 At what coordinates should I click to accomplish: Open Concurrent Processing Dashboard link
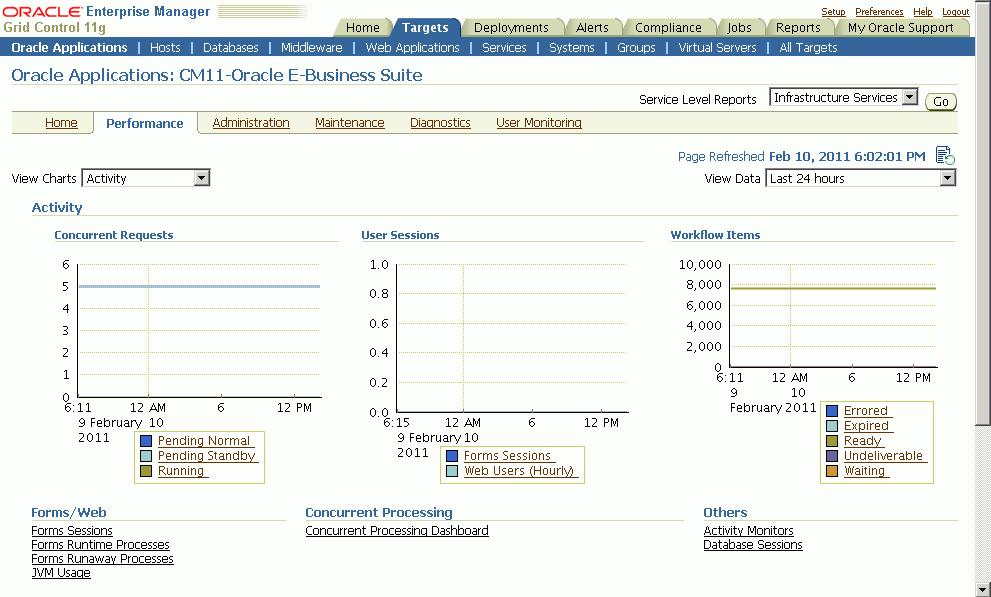pyautogui.click(x=397, y=531)
